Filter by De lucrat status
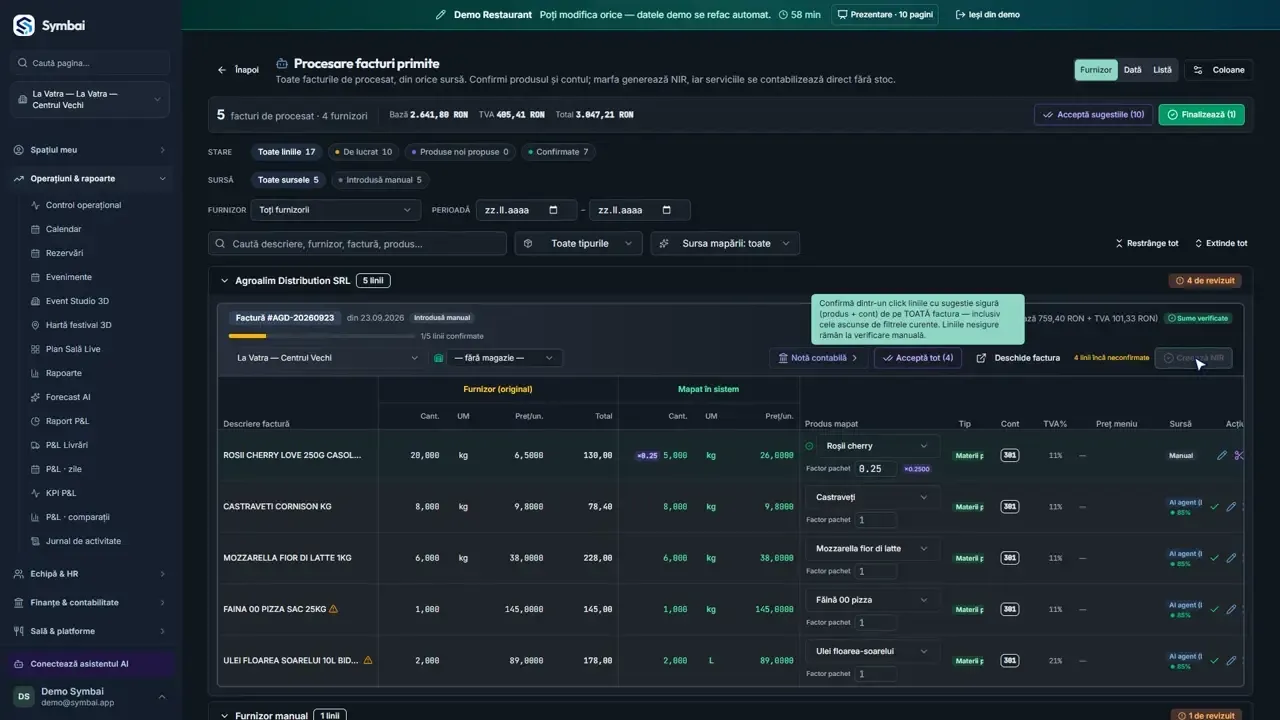1280x720 pixels. (363, 152)
